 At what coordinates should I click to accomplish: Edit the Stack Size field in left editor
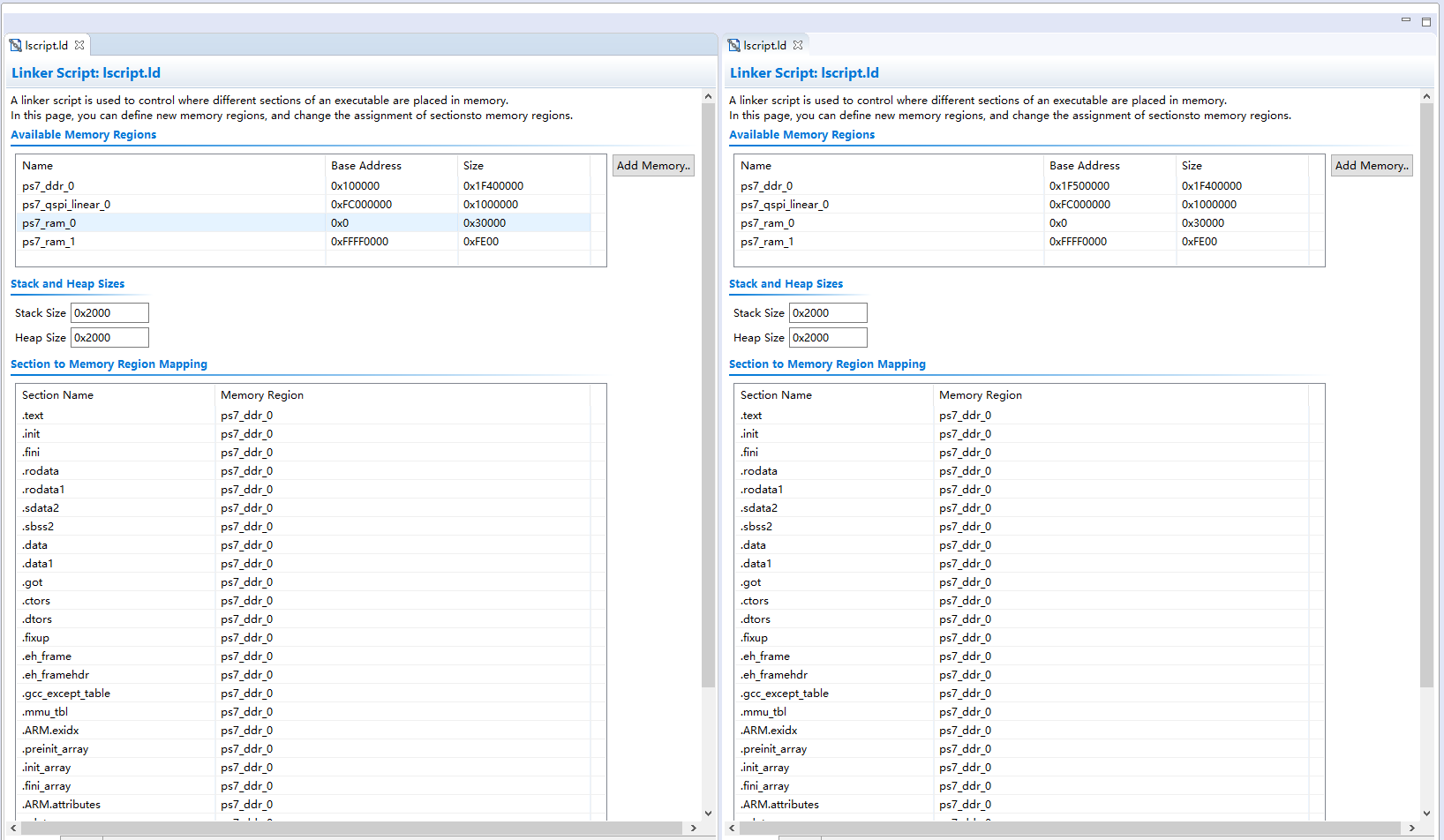(109, 313)
